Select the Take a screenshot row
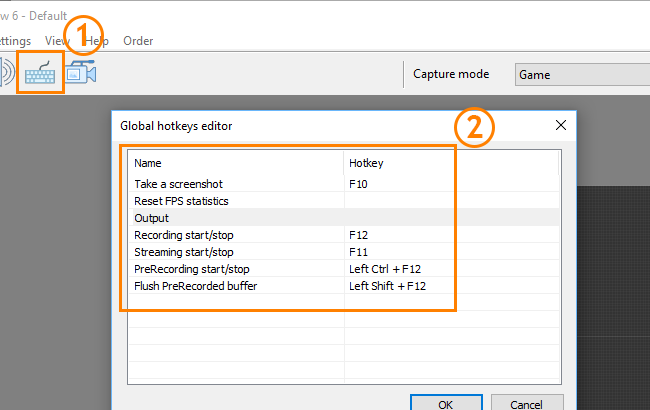 click(x=344, y=184)
